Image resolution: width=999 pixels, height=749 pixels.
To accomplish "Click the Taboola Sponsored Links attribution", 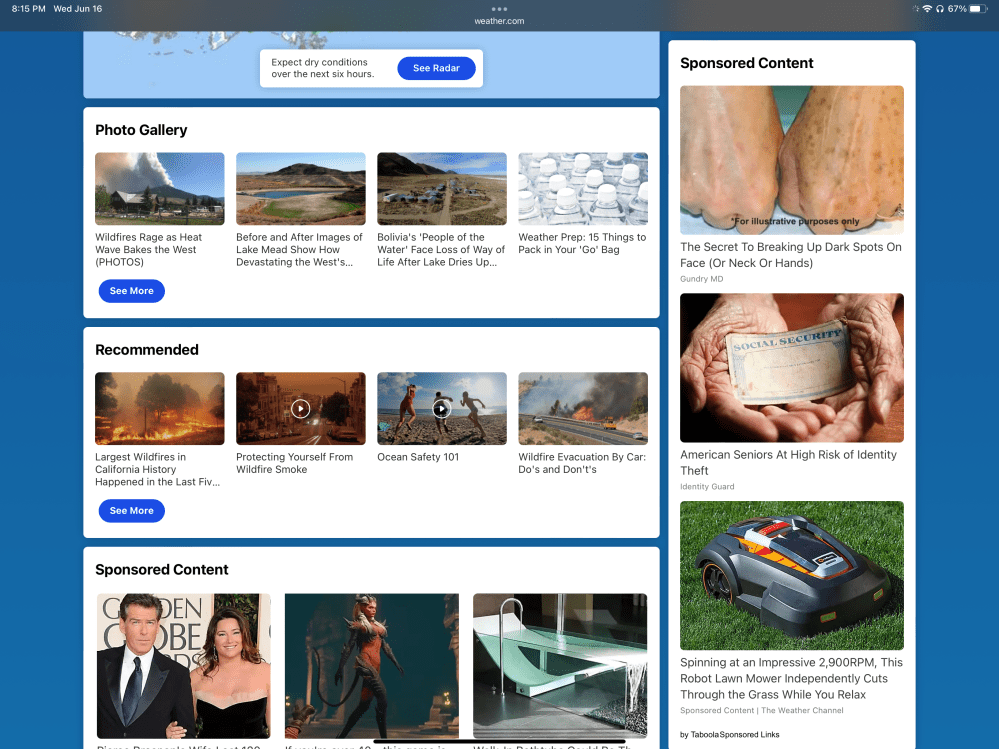I will click(x=730, y=735).
